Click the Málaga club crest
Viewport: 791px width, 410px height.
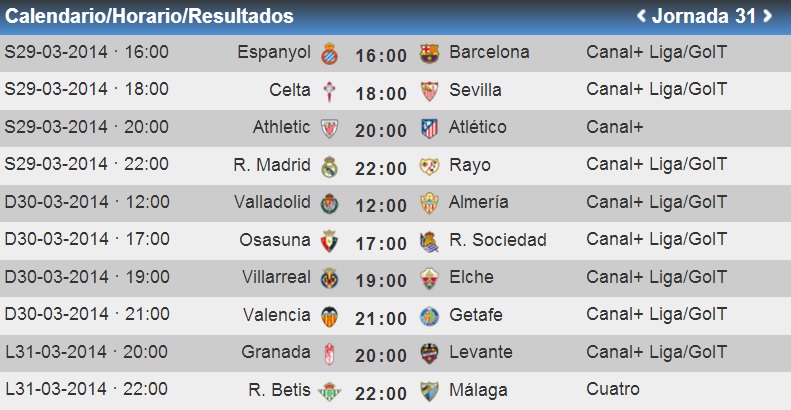tap(429, 391)
